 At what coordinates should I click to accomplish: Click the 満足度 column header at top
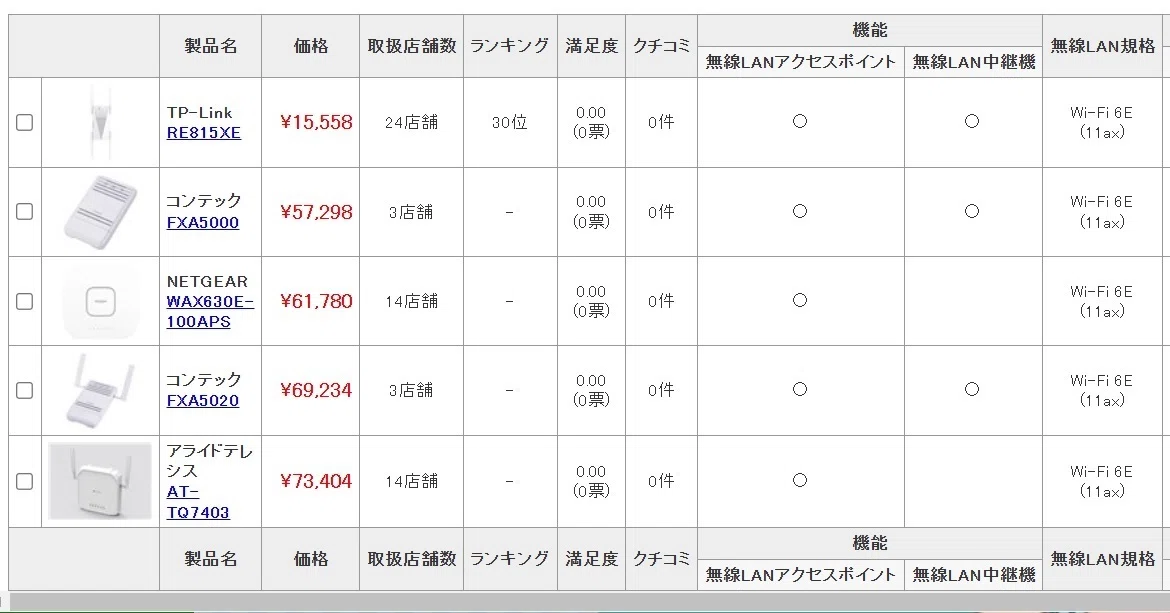[x=591, y=46]
